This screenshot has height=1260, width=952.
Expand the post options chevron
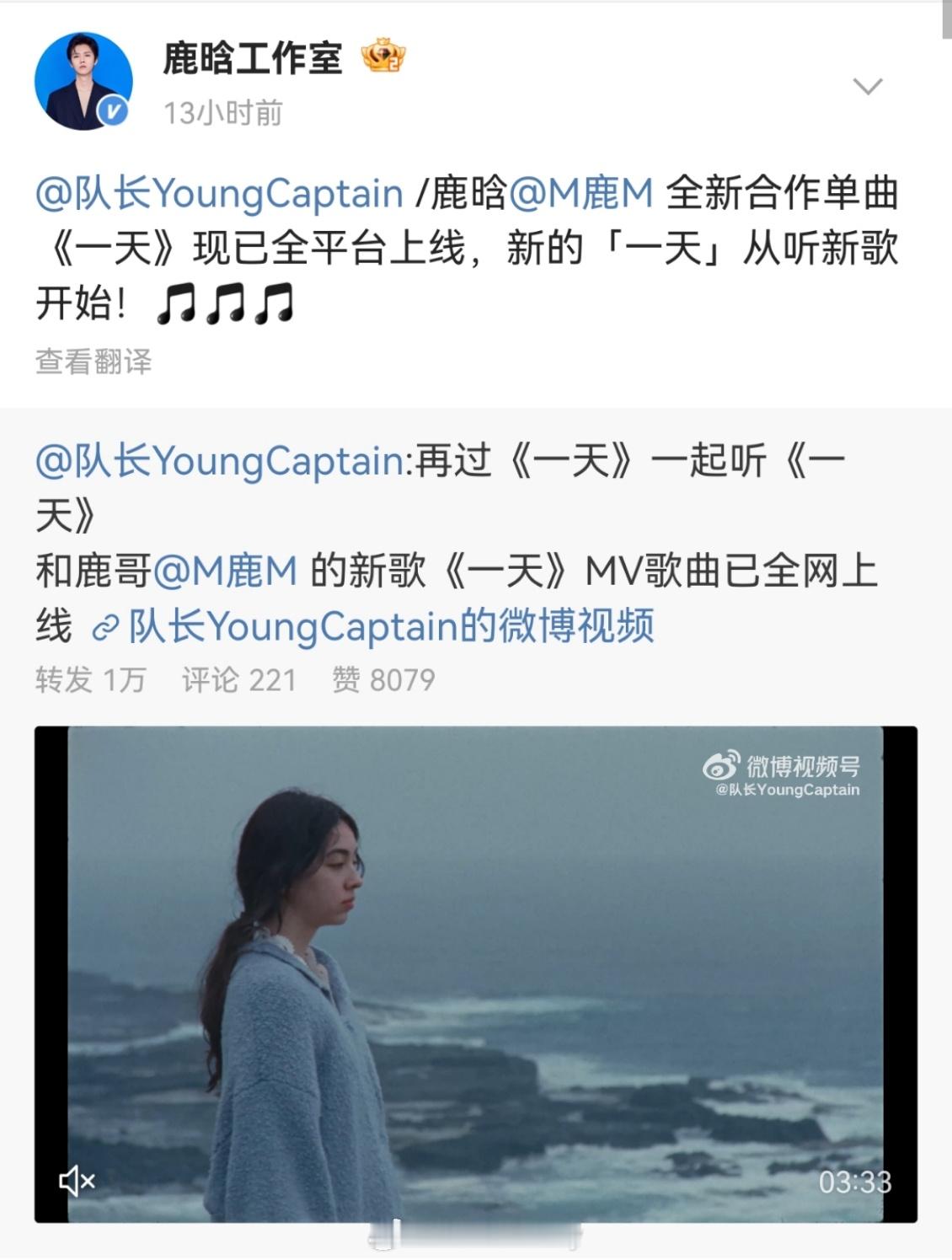(x=867, y=86)
